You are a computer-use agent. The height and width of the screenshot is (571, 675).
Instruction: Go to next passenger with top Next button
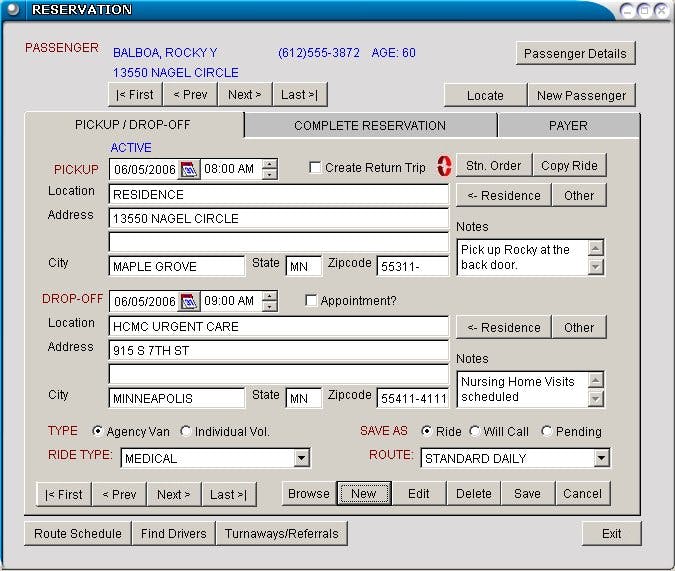point(245,94)
